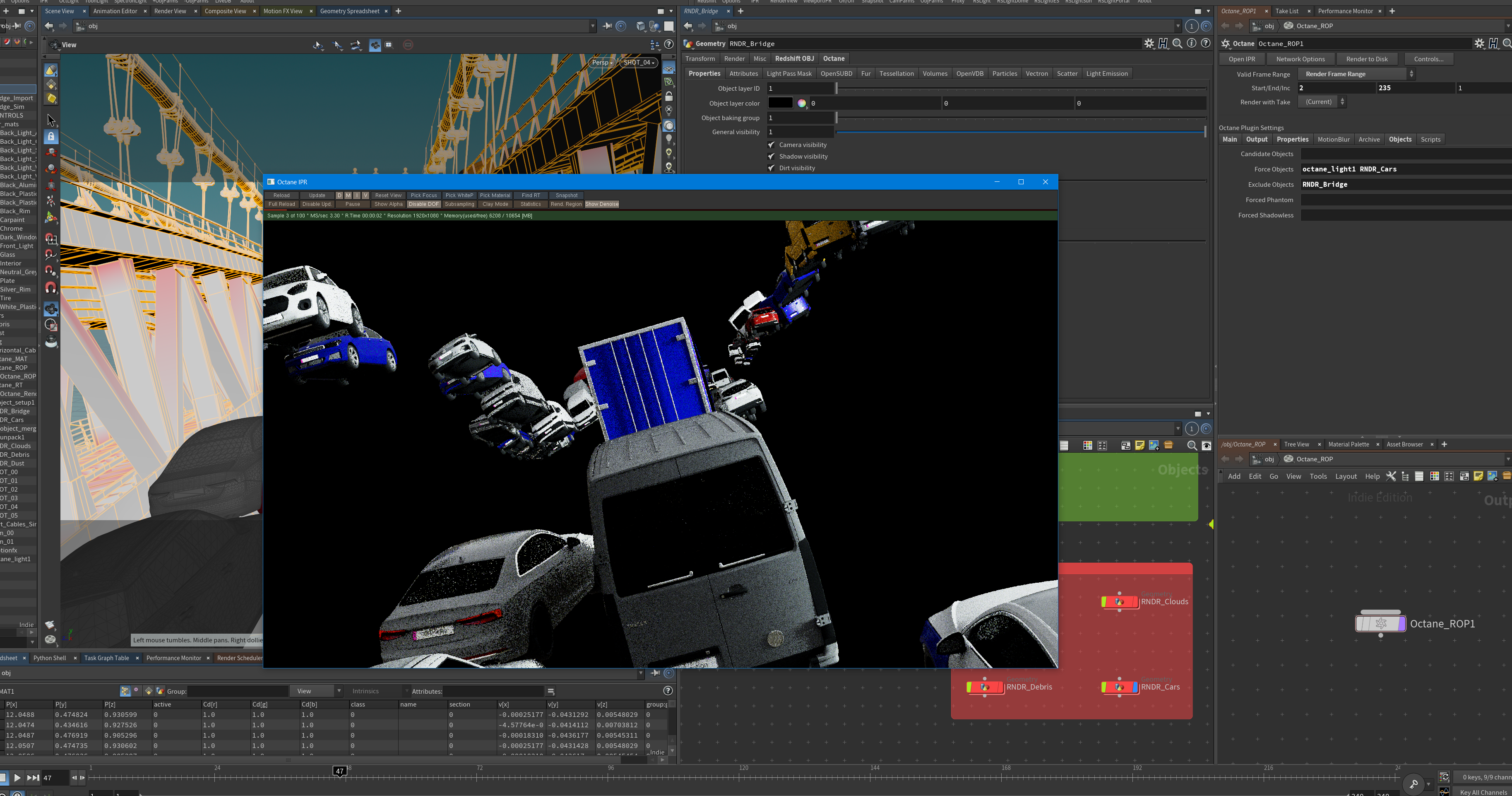This screenshot has width=1512, height=796.
Task: Open the Render Frame Range dropdown
Action: pyautogui.click(x=1356, y=74)
